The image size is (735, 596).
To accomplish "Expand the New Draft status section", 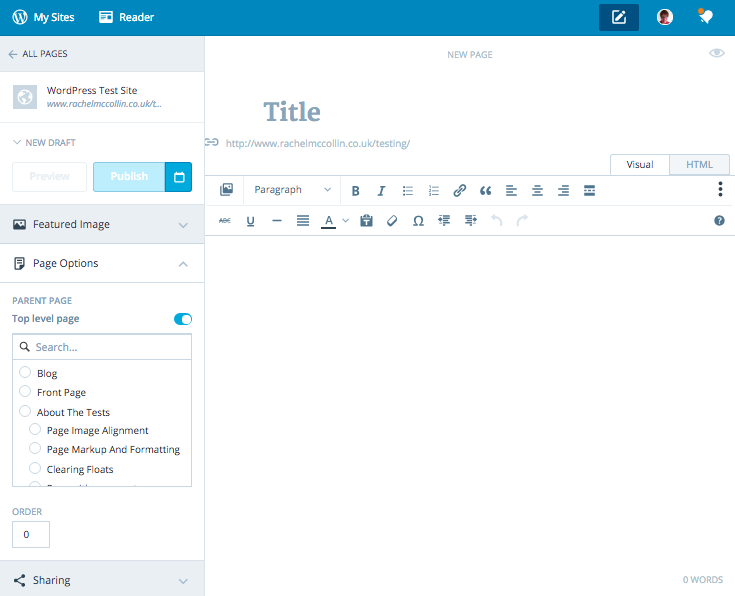I will pos(44,143).
